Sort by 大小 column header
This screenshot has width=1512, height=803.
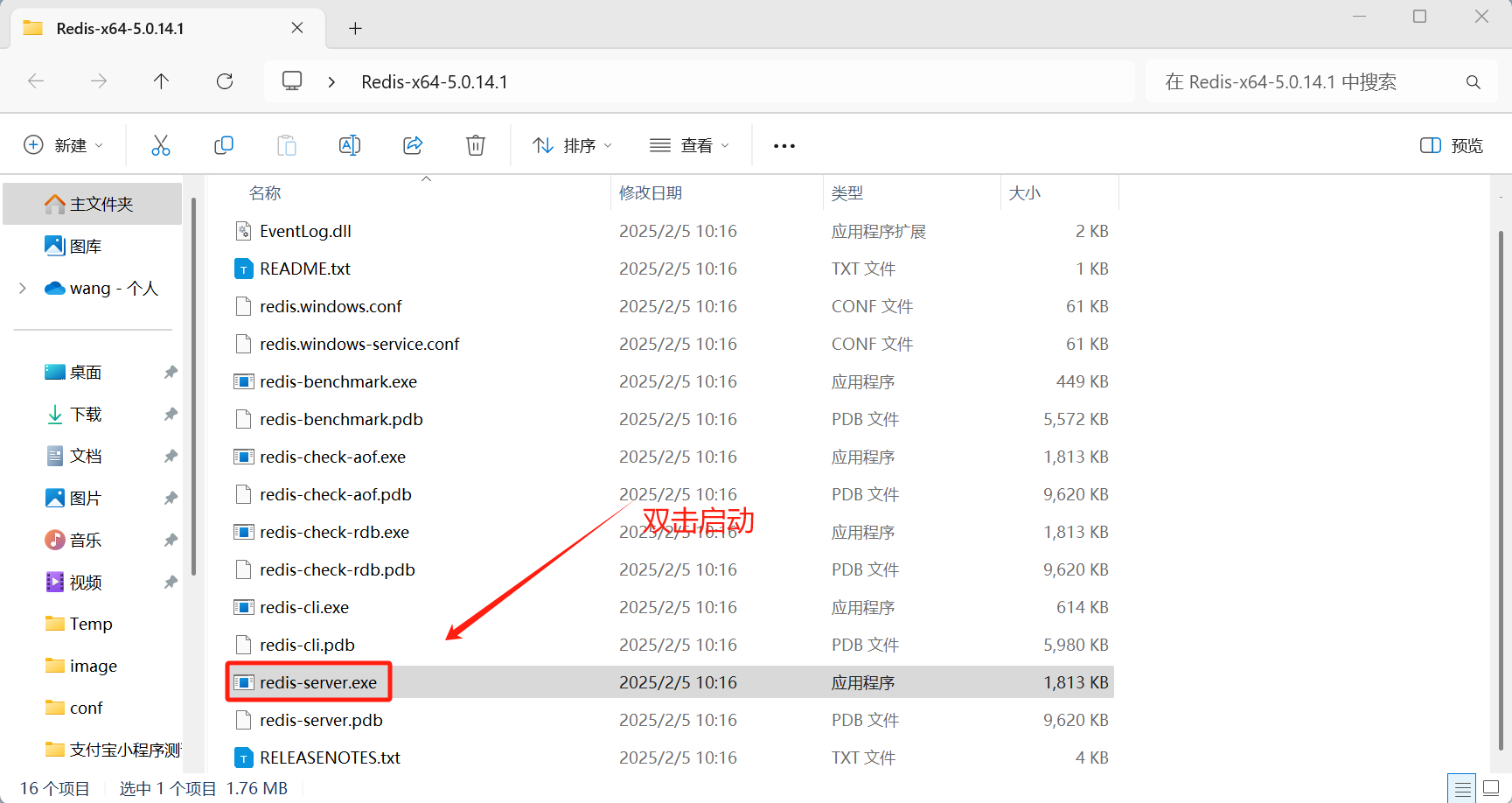[1025, 193]
